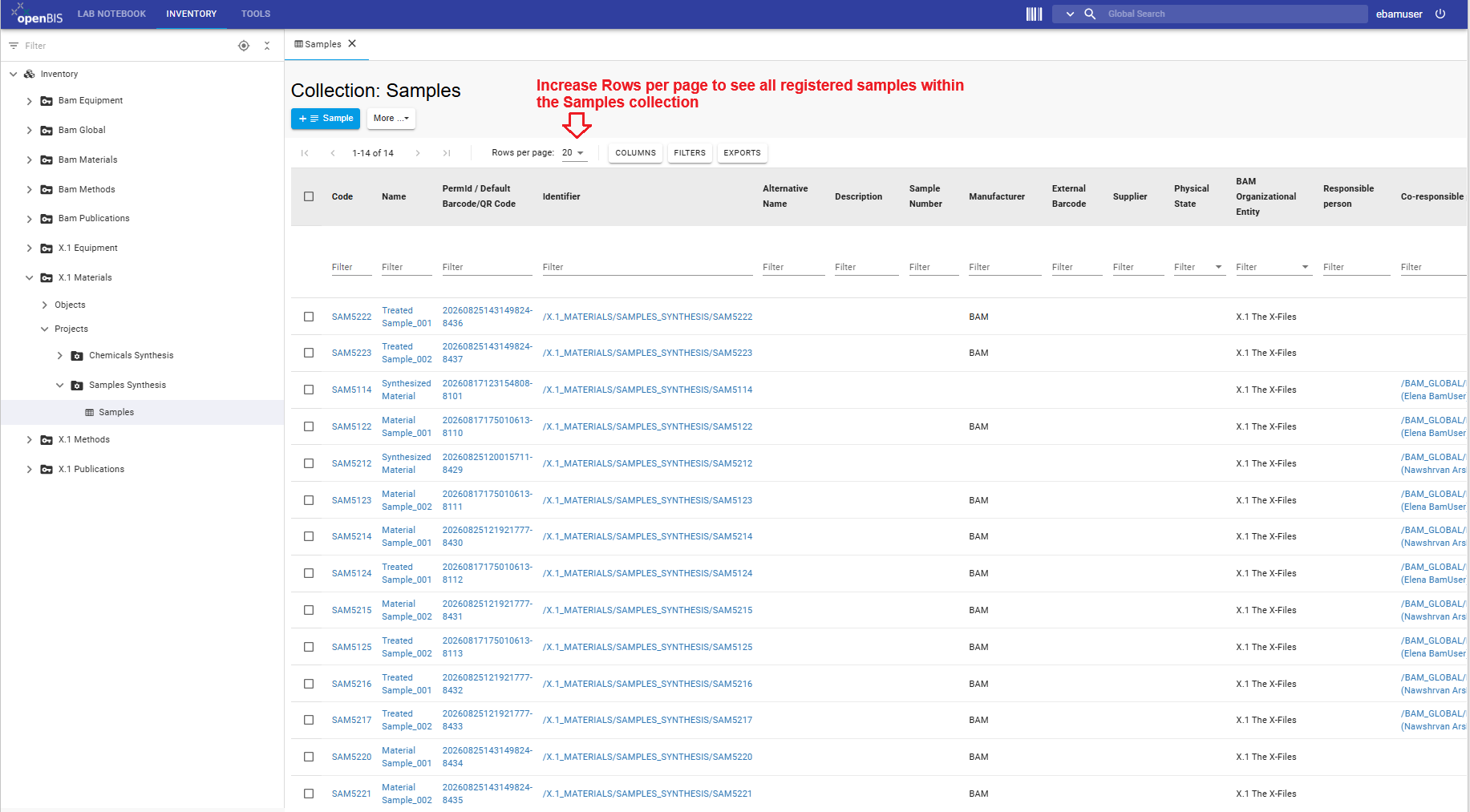Image resolution: width=1470 pixels, height=812 pixels.
Task: Go to the next page of results
Action: coord(418,153)
